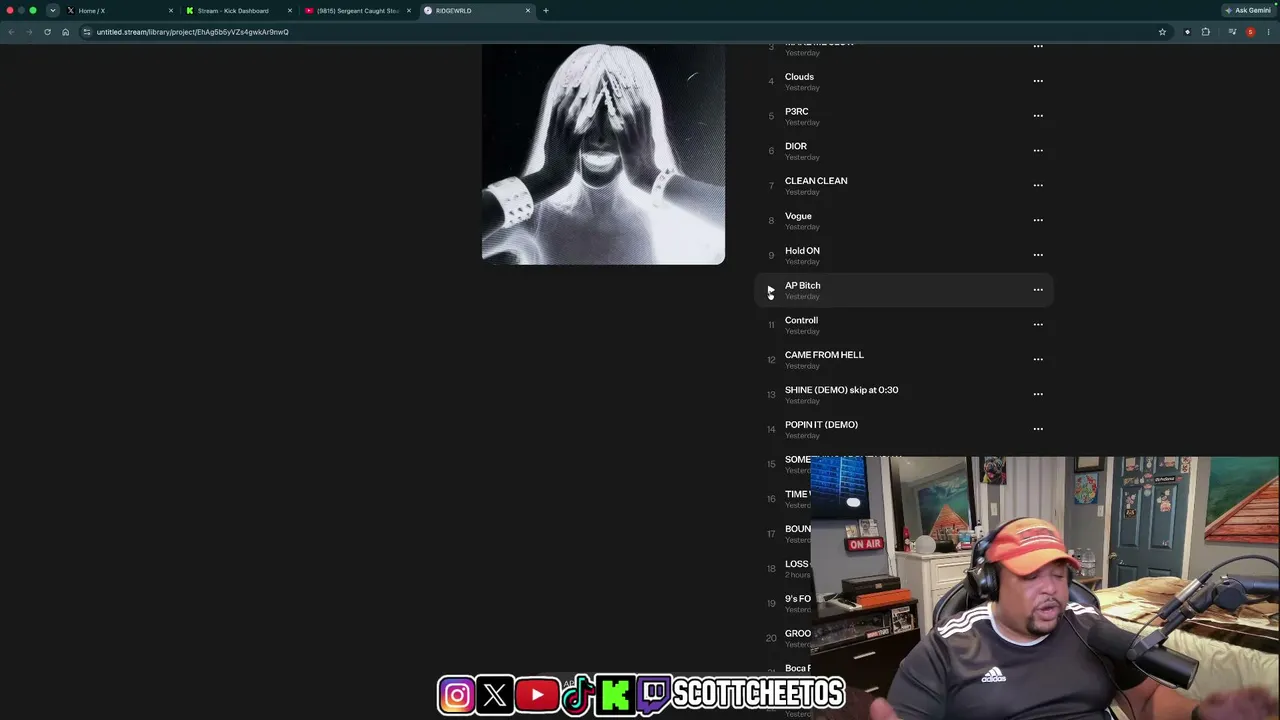
Task: Select SHINE (DEMO) skip at 0:30 track
Action: click(842, 390)
